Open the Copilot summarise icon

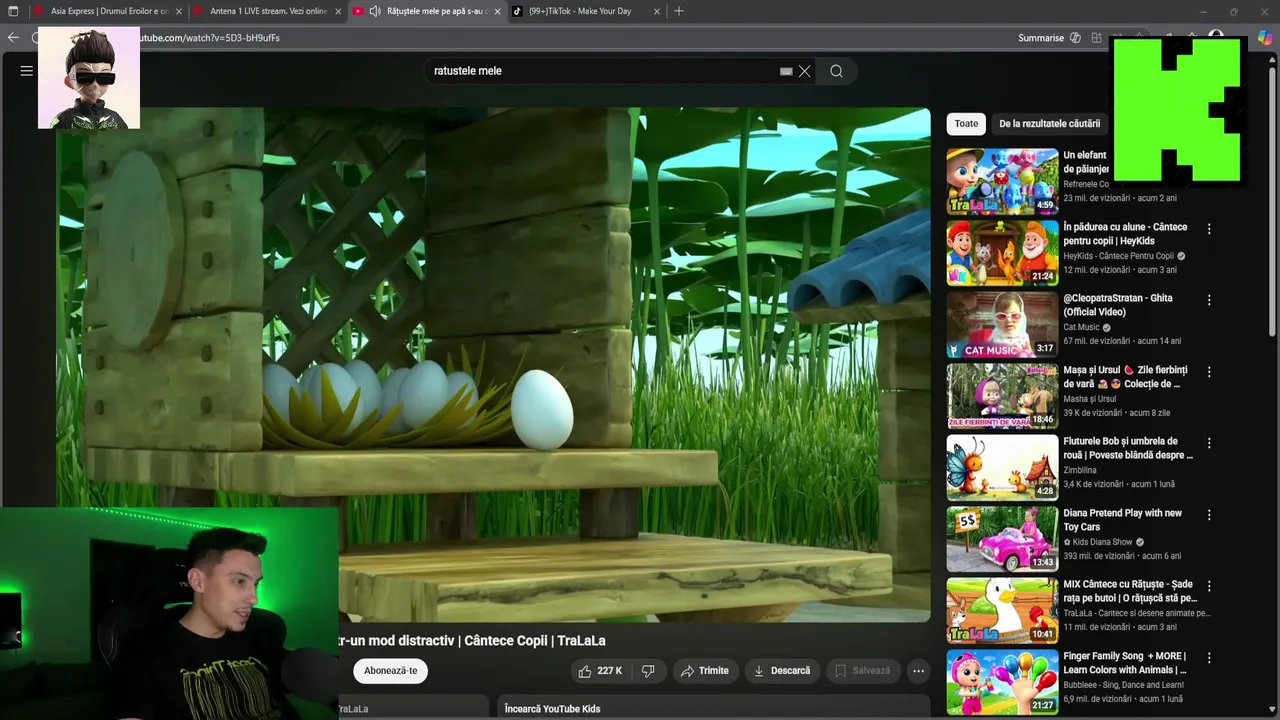click(1075, 38)
